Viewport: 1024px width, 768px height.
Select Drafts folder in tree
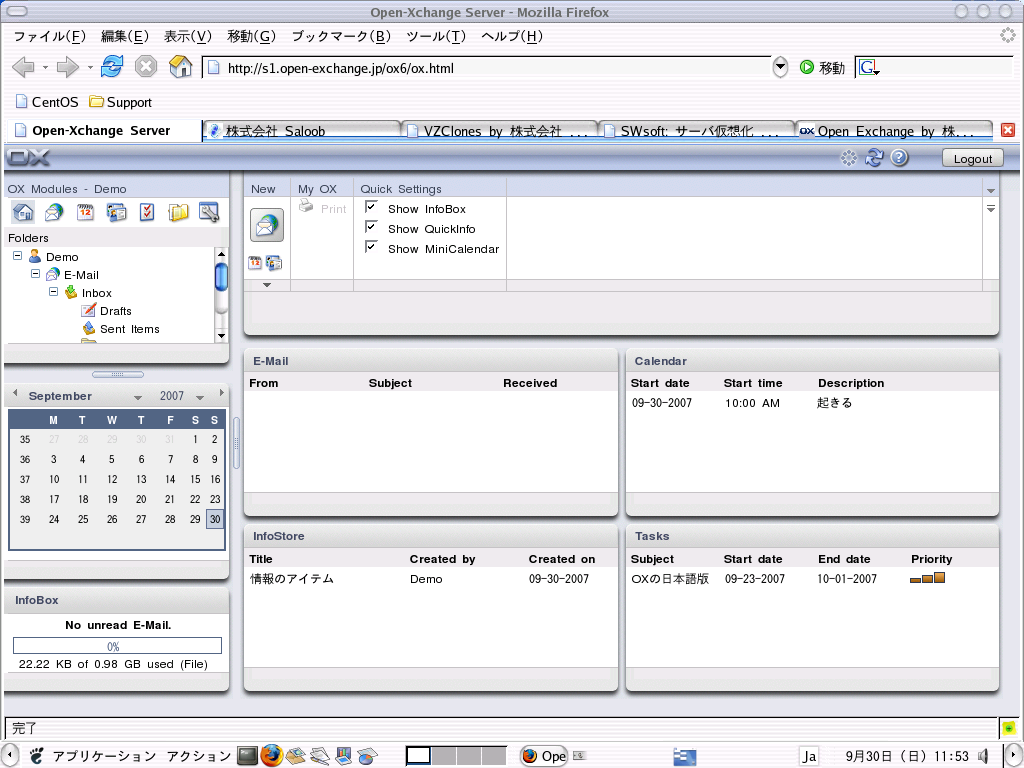click(x=116, y=311)
